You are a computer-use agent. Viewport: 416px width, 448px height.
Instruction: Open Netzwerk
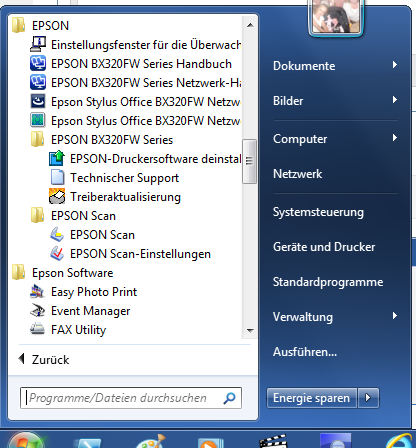(298, 174)
